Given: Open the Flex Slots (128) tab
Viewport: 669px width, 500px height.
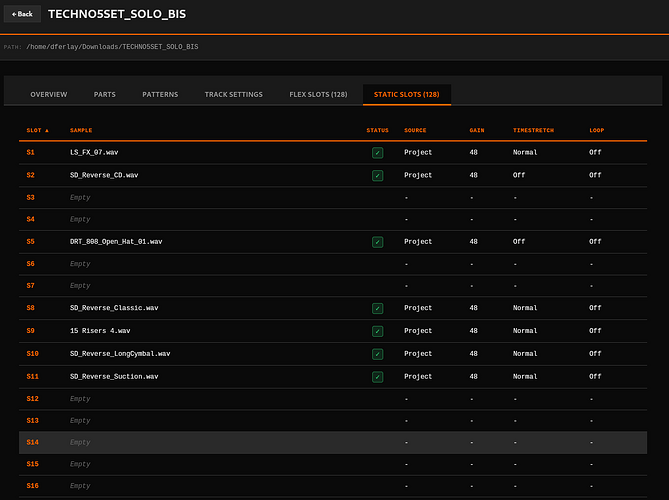Looking at the screenshot, I should tap(318, 94).
